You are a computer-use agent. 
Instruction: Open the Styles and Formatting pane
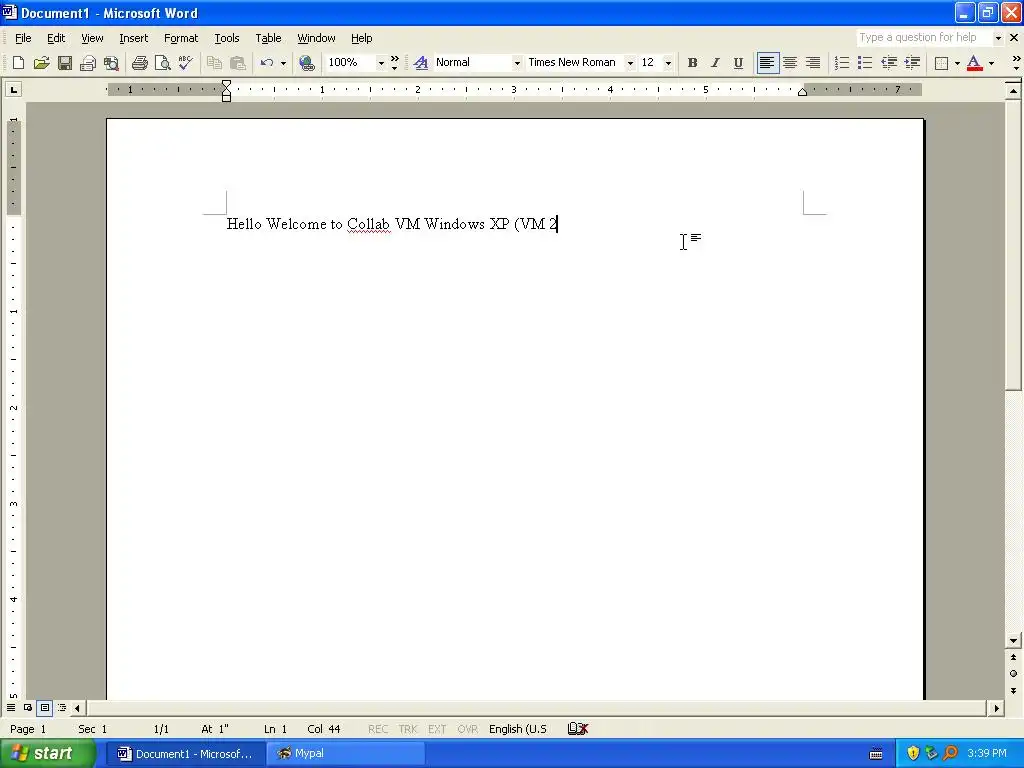tap(421, 63)
